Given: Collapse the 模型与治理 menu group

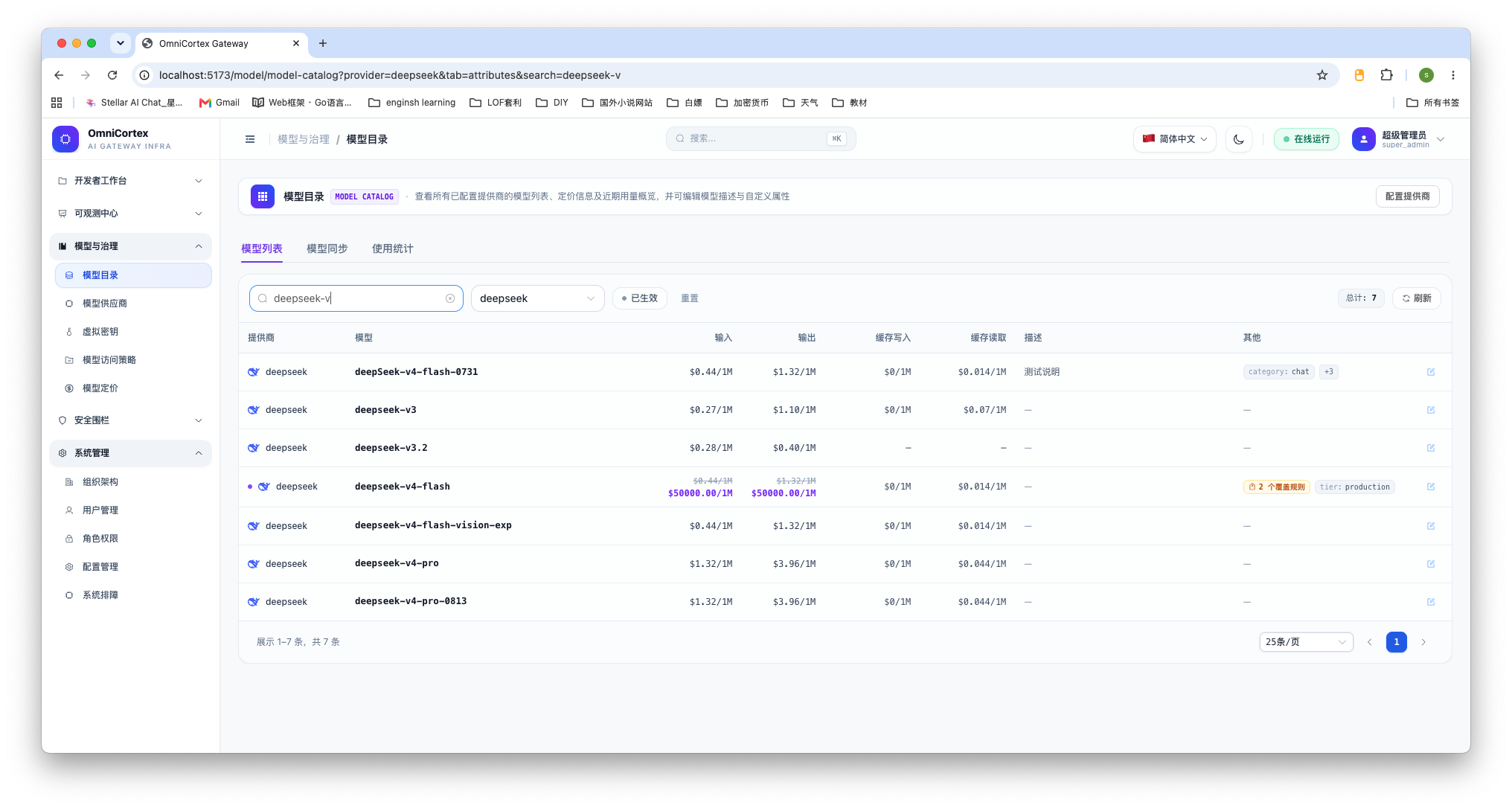Looking at the screenshot, I should (x=131, y=246).
